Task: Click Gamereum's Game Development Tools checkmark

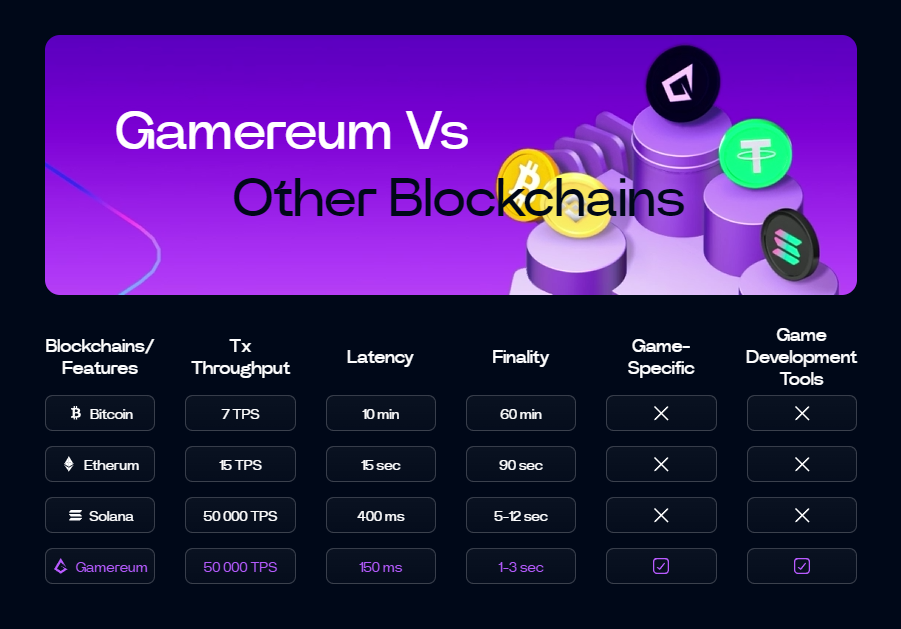Action: point(801,566)
